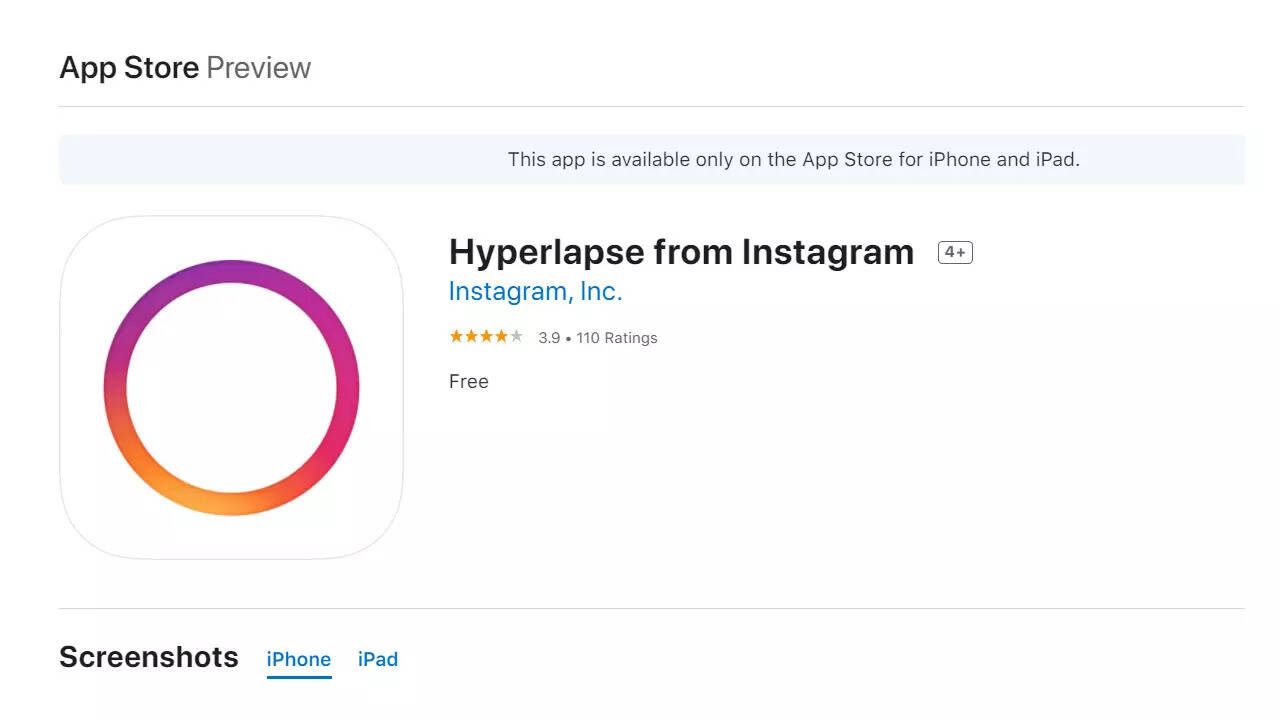Click the App Store Preview heading
This screenshot has height=720, width=1280.
[x=184, y=67]
